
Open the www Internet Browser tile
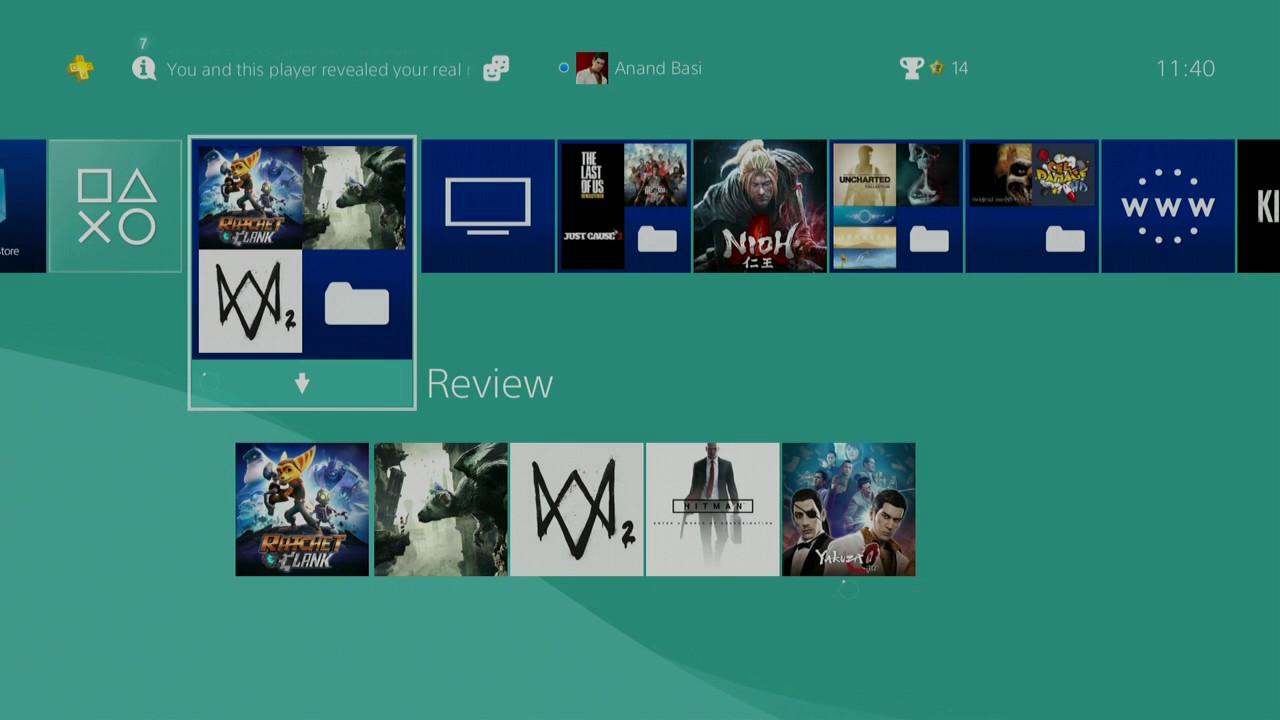(1168, 206)
